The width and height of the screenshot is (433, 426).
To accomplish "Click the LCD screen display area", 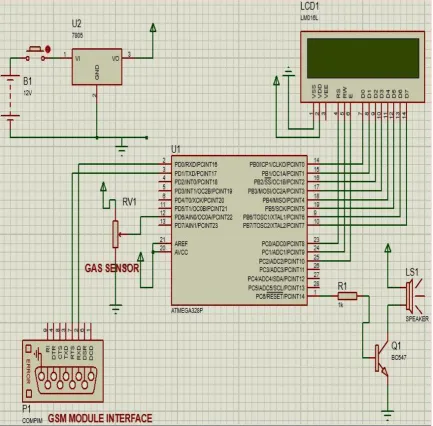I will [x=363, y=58].
